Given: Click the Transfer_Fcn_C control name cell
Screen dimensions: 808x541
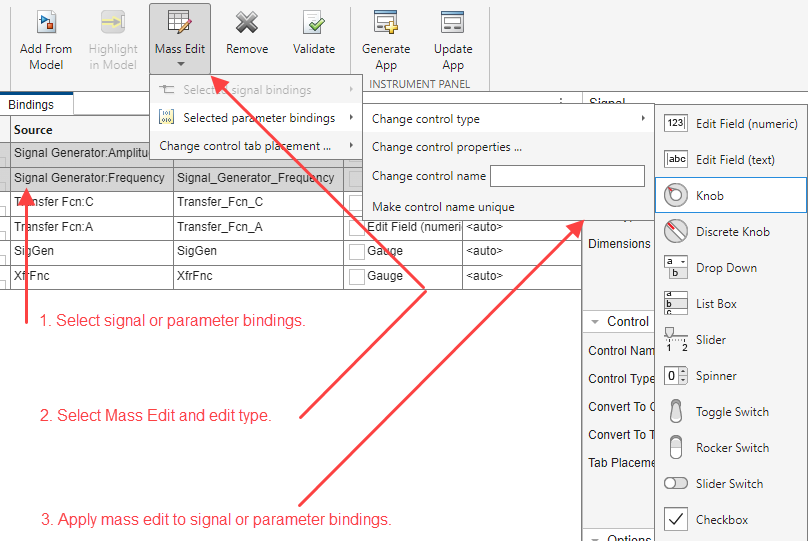Looking at the screenshot, I should click(x=258, y=202).
